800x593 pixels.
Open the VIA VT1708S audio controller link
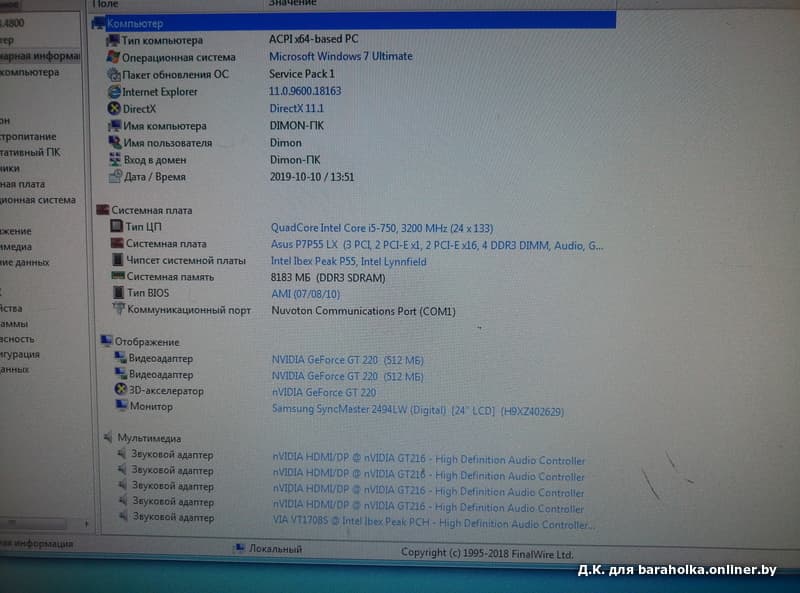point(433,523)
